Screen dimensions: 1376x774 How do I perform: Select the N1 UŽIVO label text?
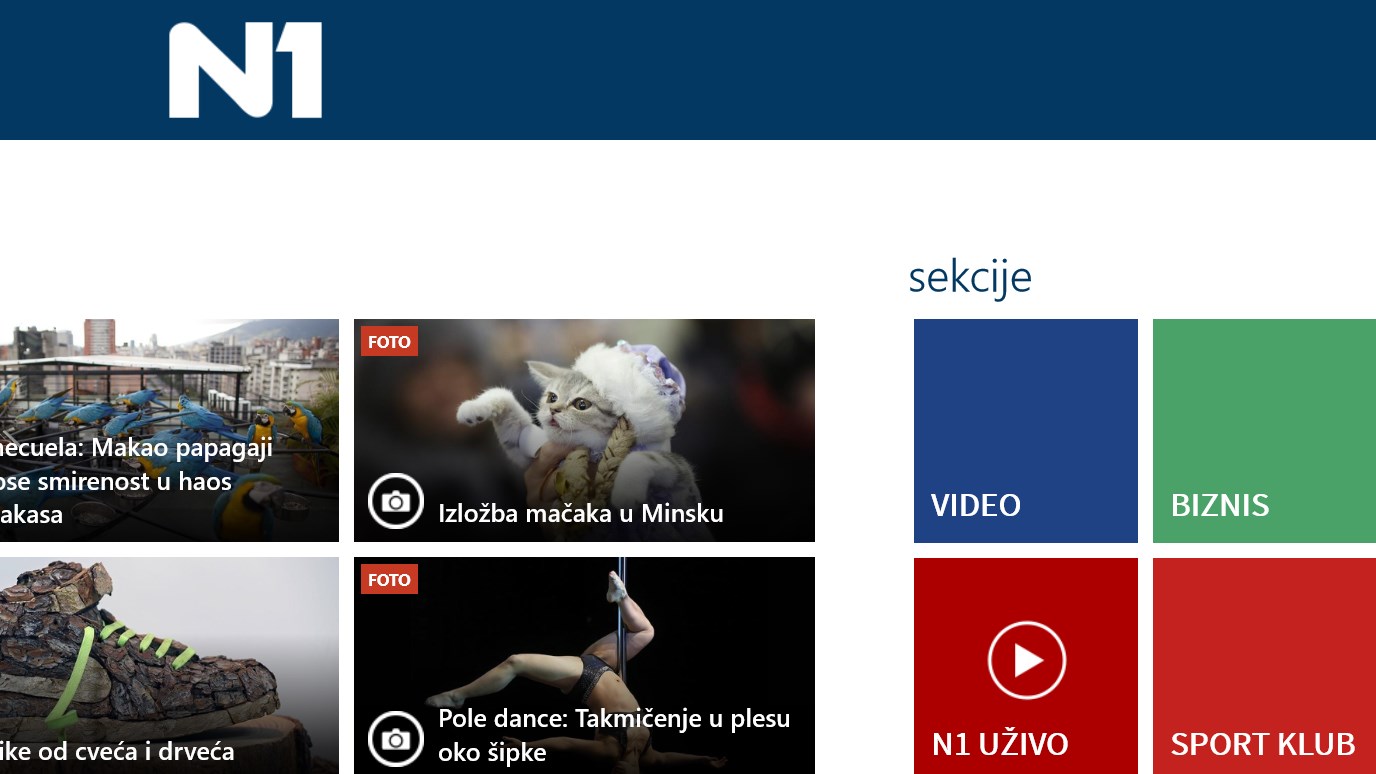point(1000,744)
